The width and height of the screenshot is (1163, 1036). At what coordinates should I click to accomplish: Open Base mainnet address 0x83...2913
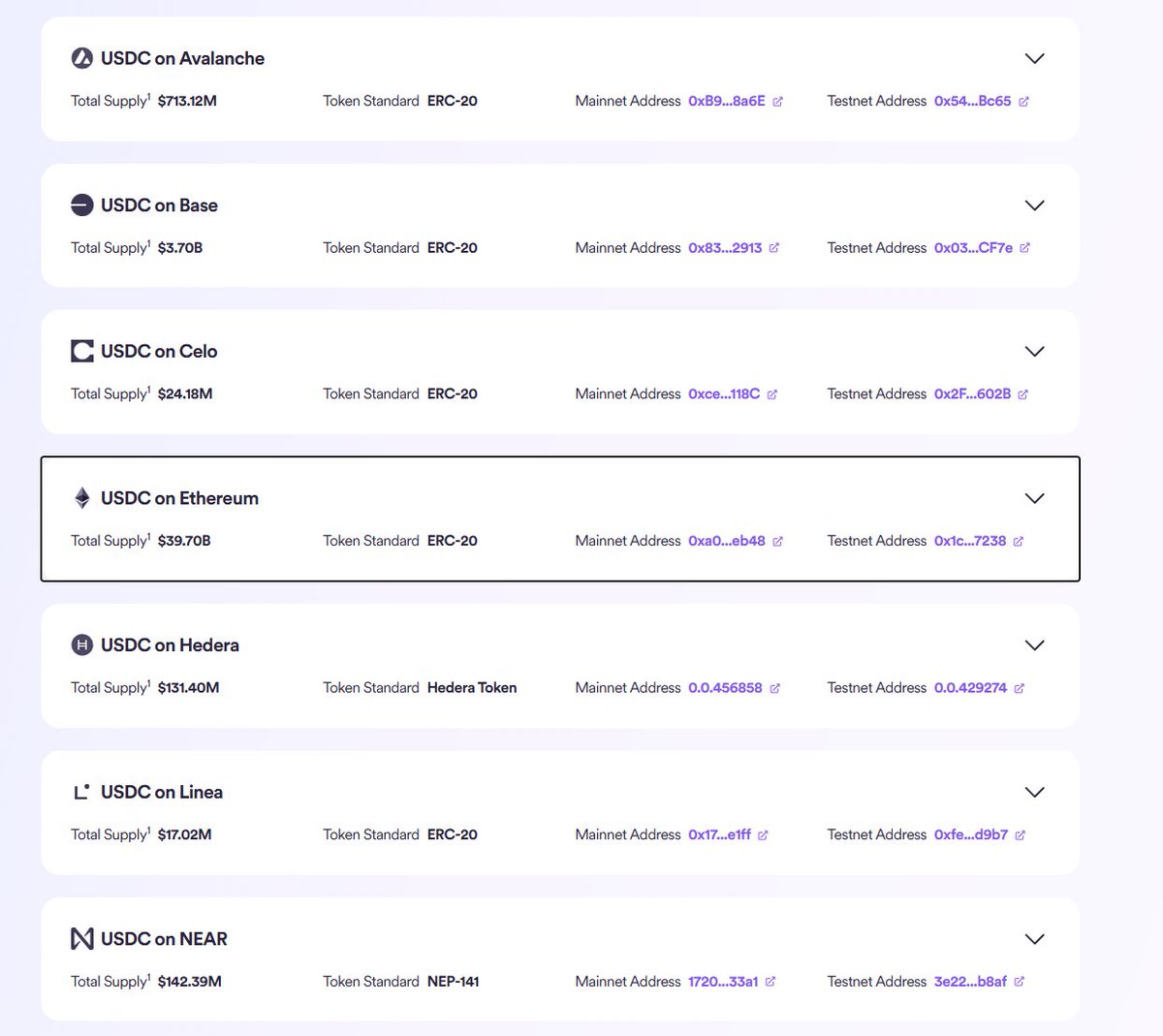tap(725, 248)
